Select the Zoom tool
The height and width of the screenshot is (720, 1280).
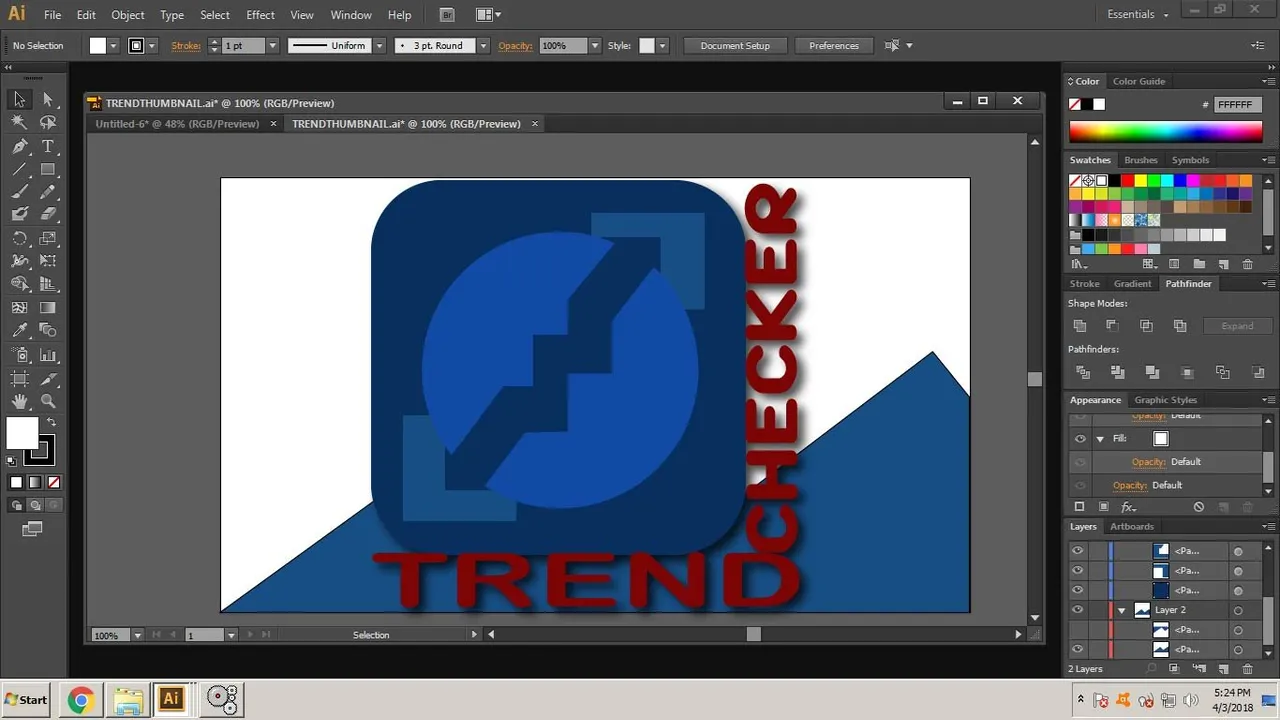tap(47, 402)
